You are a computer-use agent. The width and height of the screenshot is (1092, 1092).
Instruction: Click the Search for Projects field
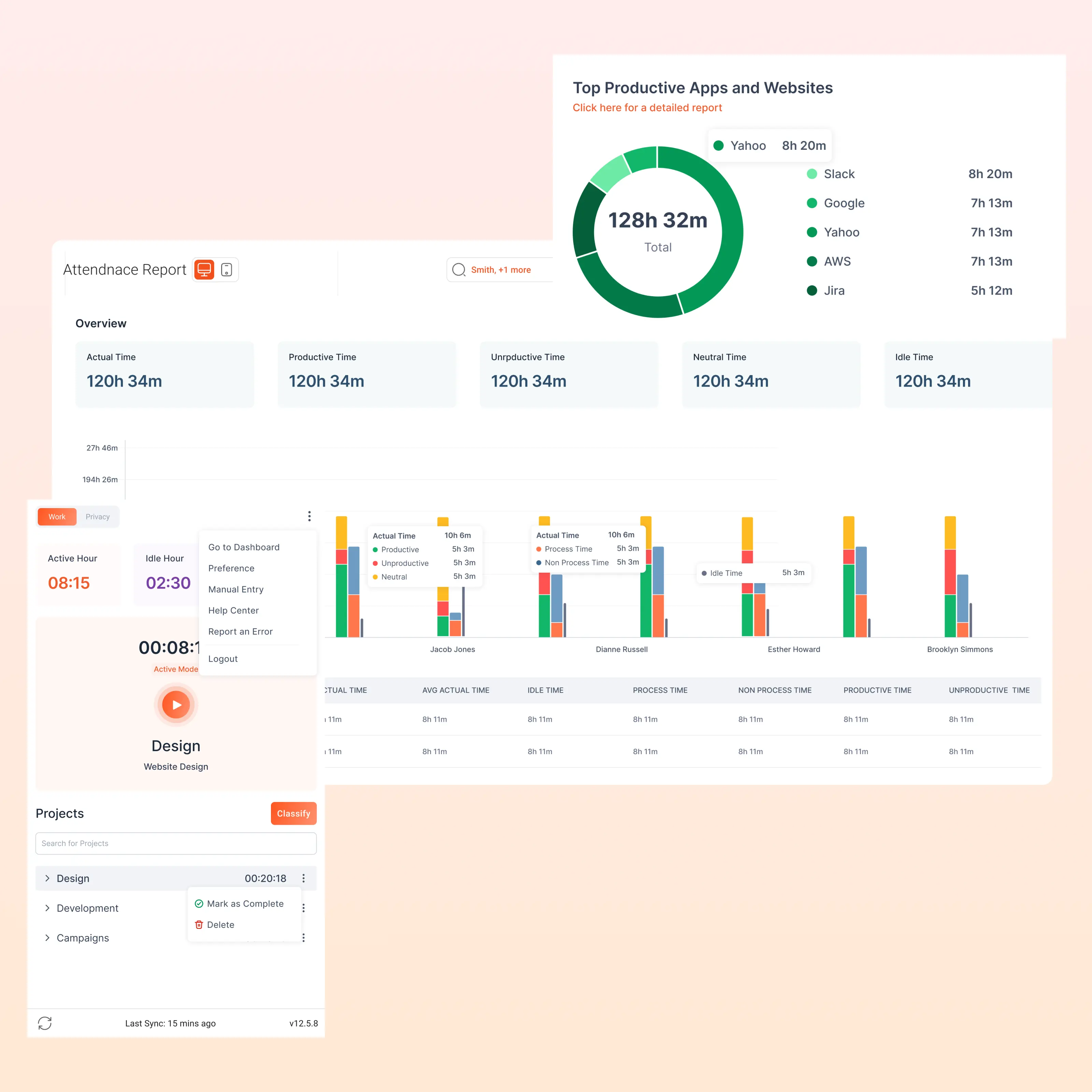click(176, 843)
